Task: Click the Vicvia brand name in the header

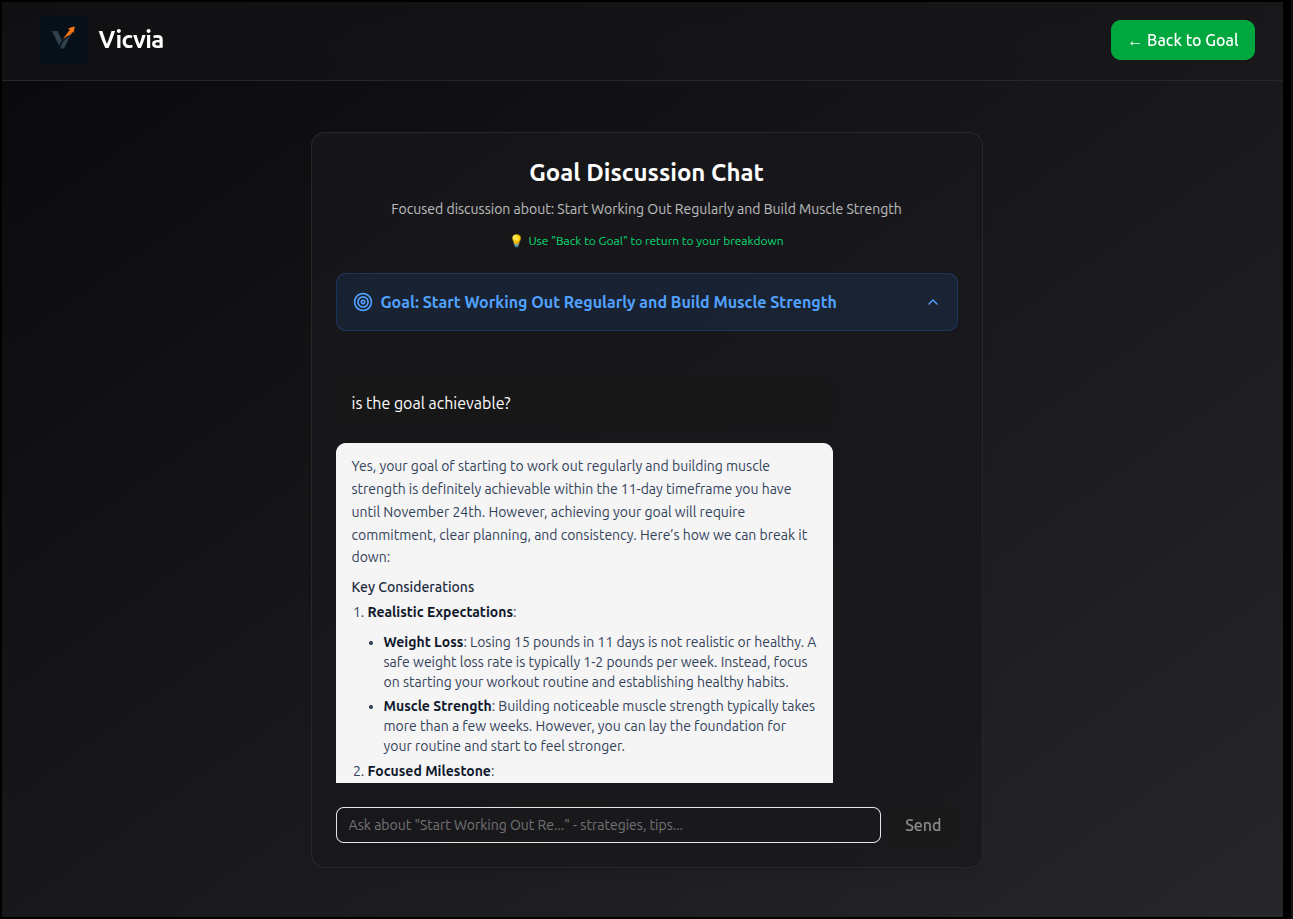Action: coord(131,40)
